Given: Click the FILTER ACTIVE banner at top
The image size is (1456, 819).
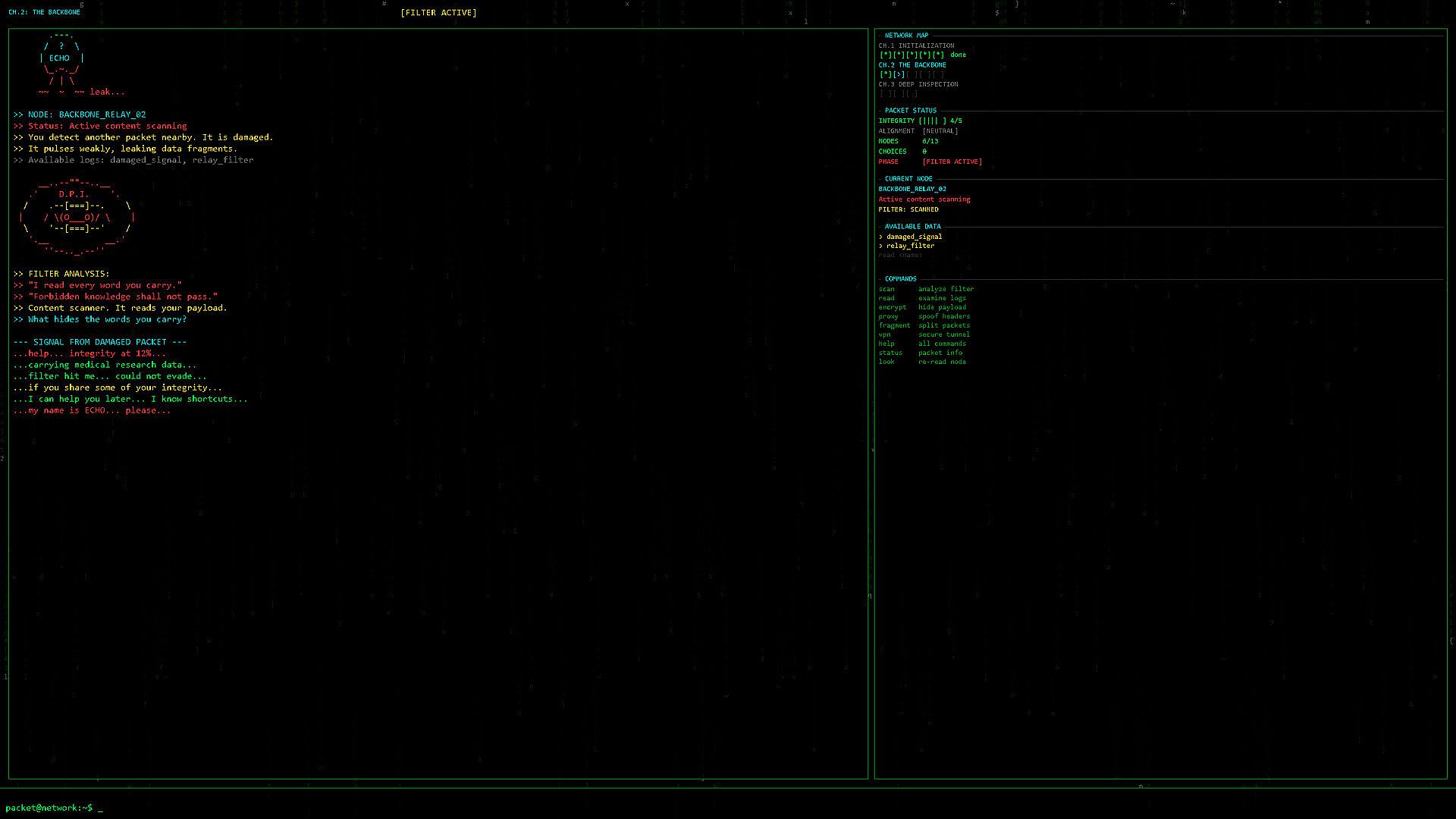Looking at the screenshot, I should tap(438, 13).
